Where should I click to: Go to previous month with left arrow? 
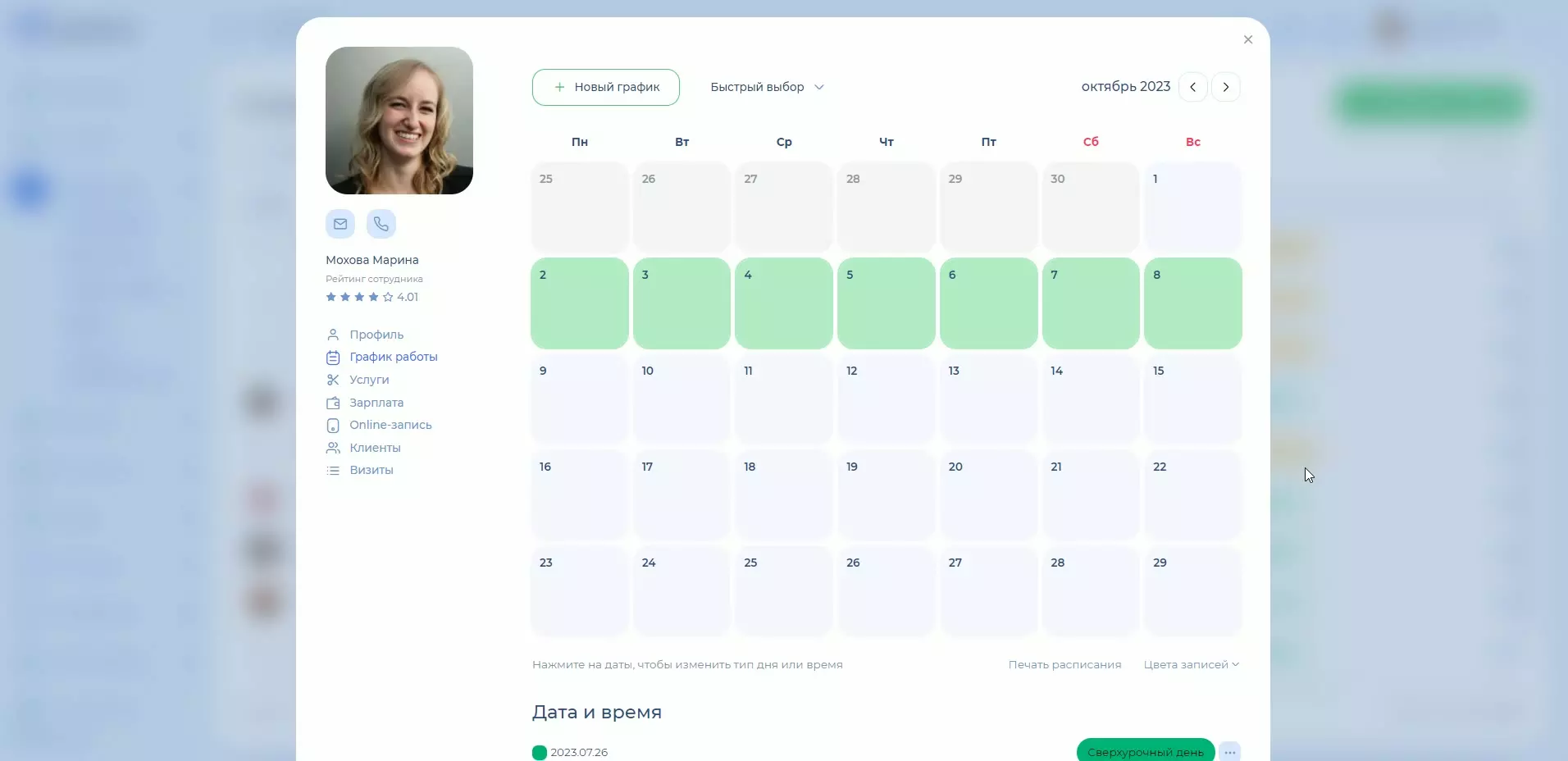[x=1192, y=87]
